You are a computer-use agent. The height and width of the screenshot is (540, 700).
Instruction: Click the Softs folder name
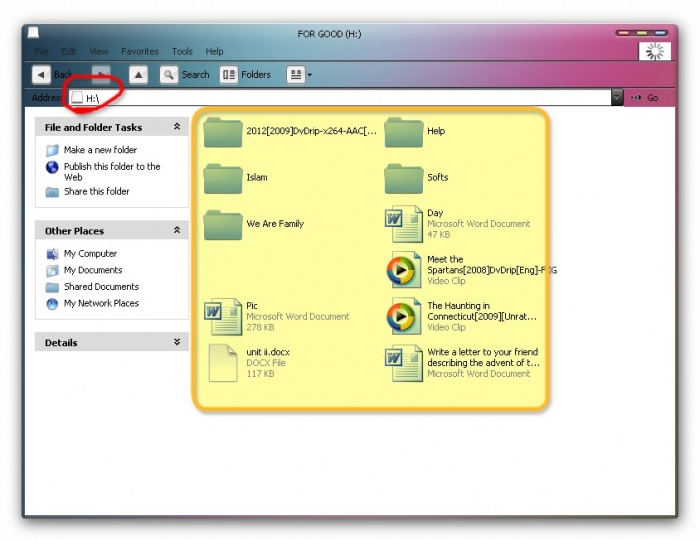pyautogui.click(x=438, y=177)
